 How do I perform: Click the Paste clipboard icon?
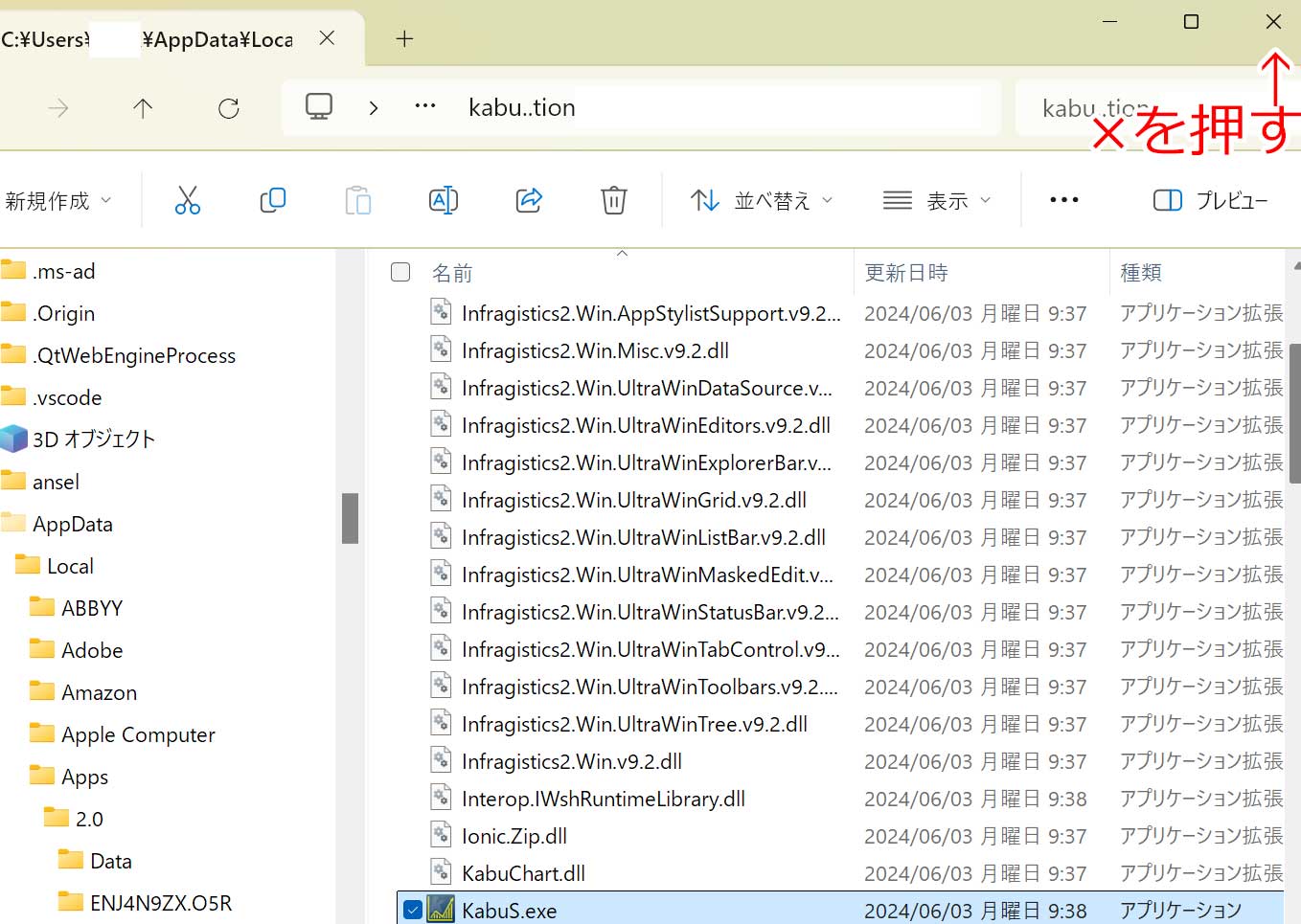point(358,200)
